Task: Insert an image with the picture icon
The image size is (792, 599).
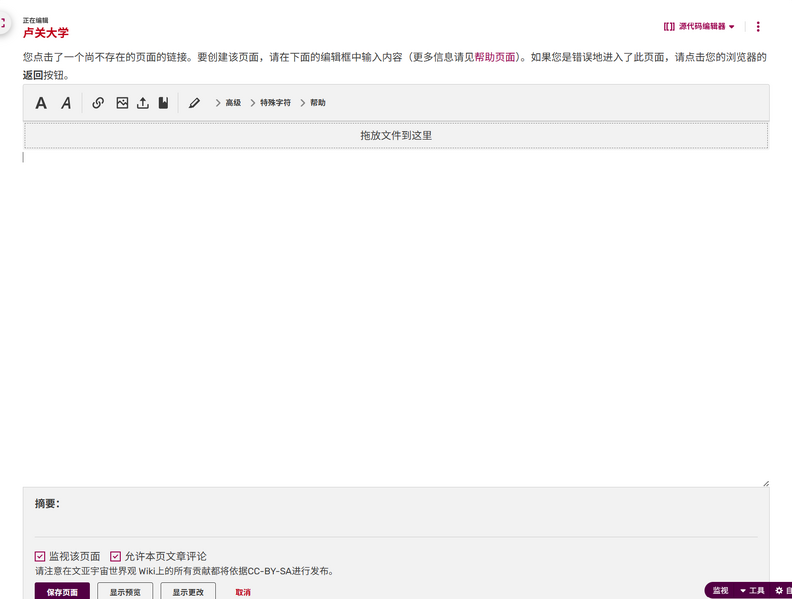Action: point(122,103)
